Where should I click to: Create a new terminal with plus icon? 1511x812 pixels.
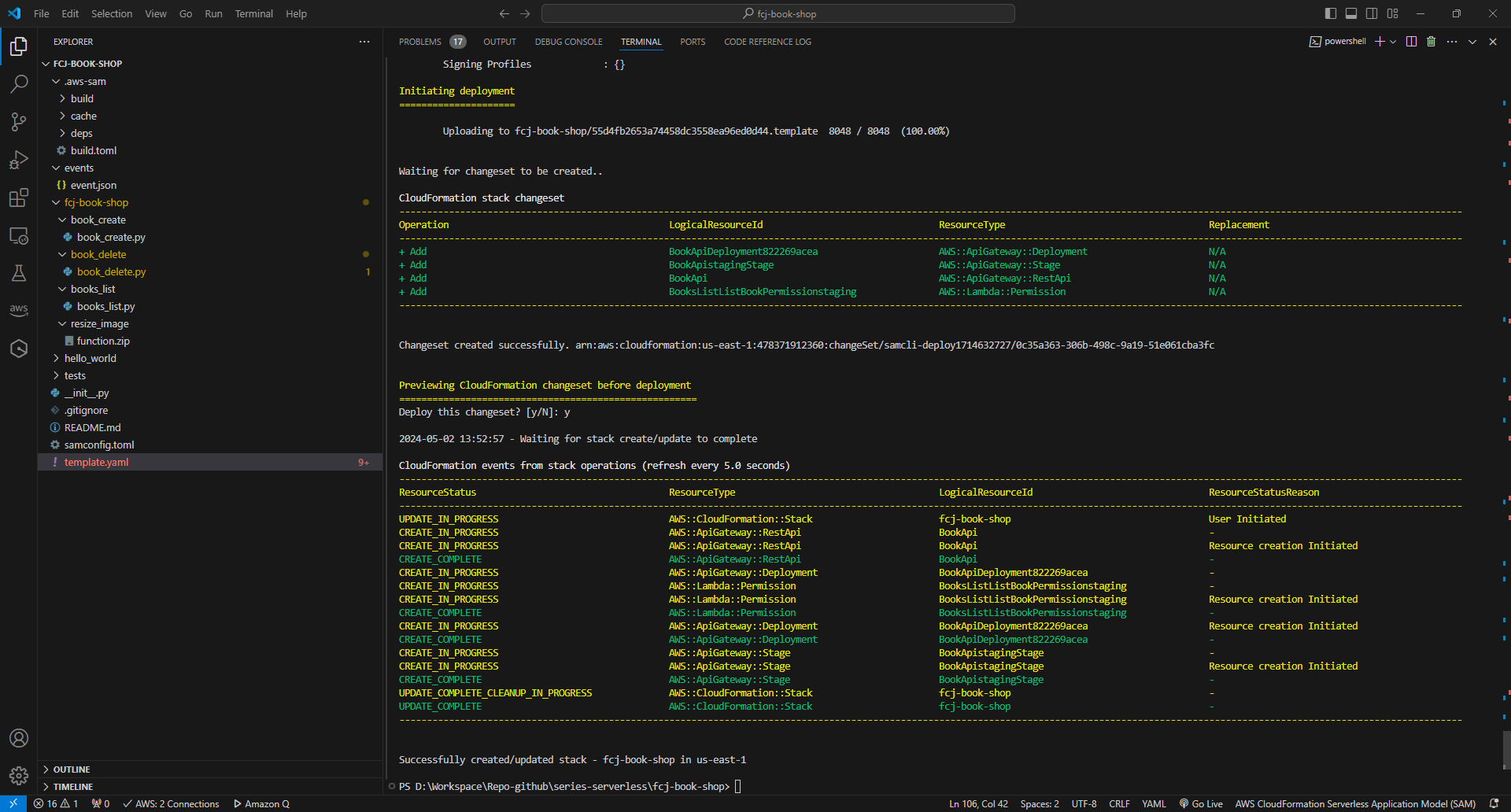coord(1380,42)
